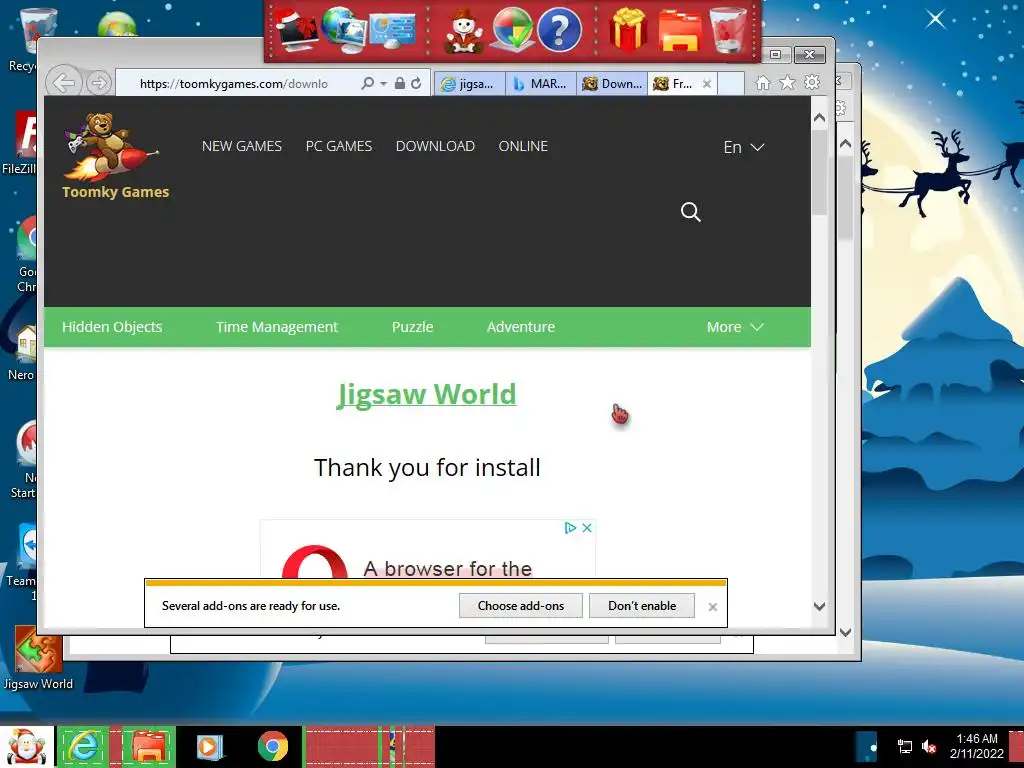Screen dimensions: 1024x768
Task: Open the Santa start button
Action: (26, 746)
